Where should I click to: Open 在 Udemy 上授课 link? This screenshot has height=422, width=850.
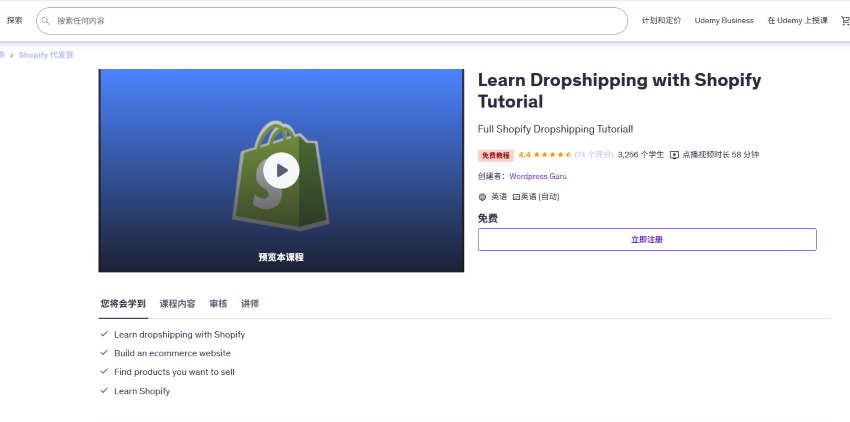(x=797, y=21)
